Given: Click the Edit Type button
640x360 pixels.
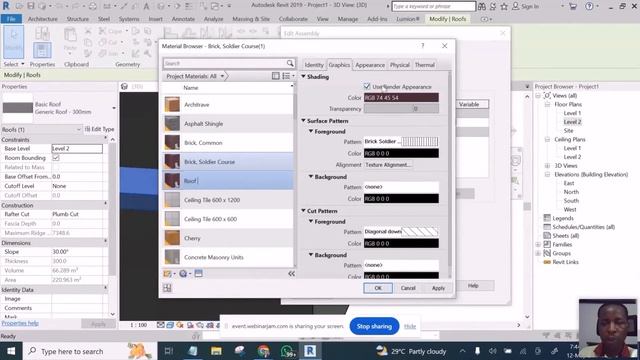Looking at the screenshot, I should pyautogui.click(x=100, y=129).
